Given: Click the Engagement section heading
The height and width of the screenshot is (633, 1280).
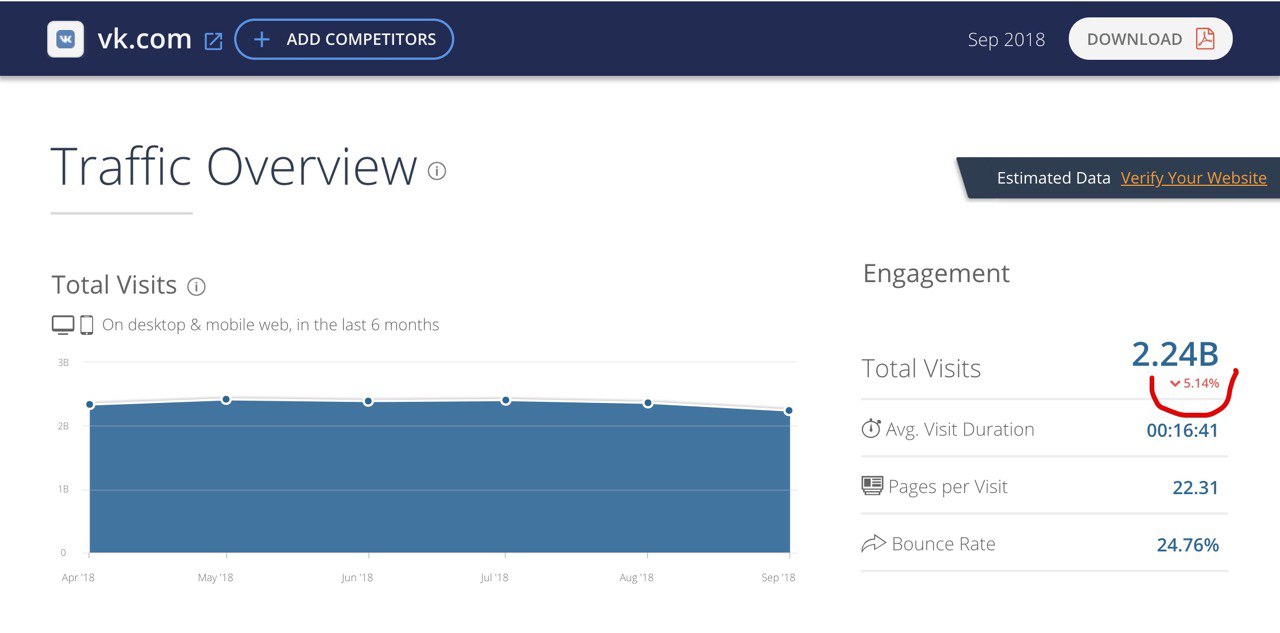Looking at the screenshot, I should coord(936,275).
